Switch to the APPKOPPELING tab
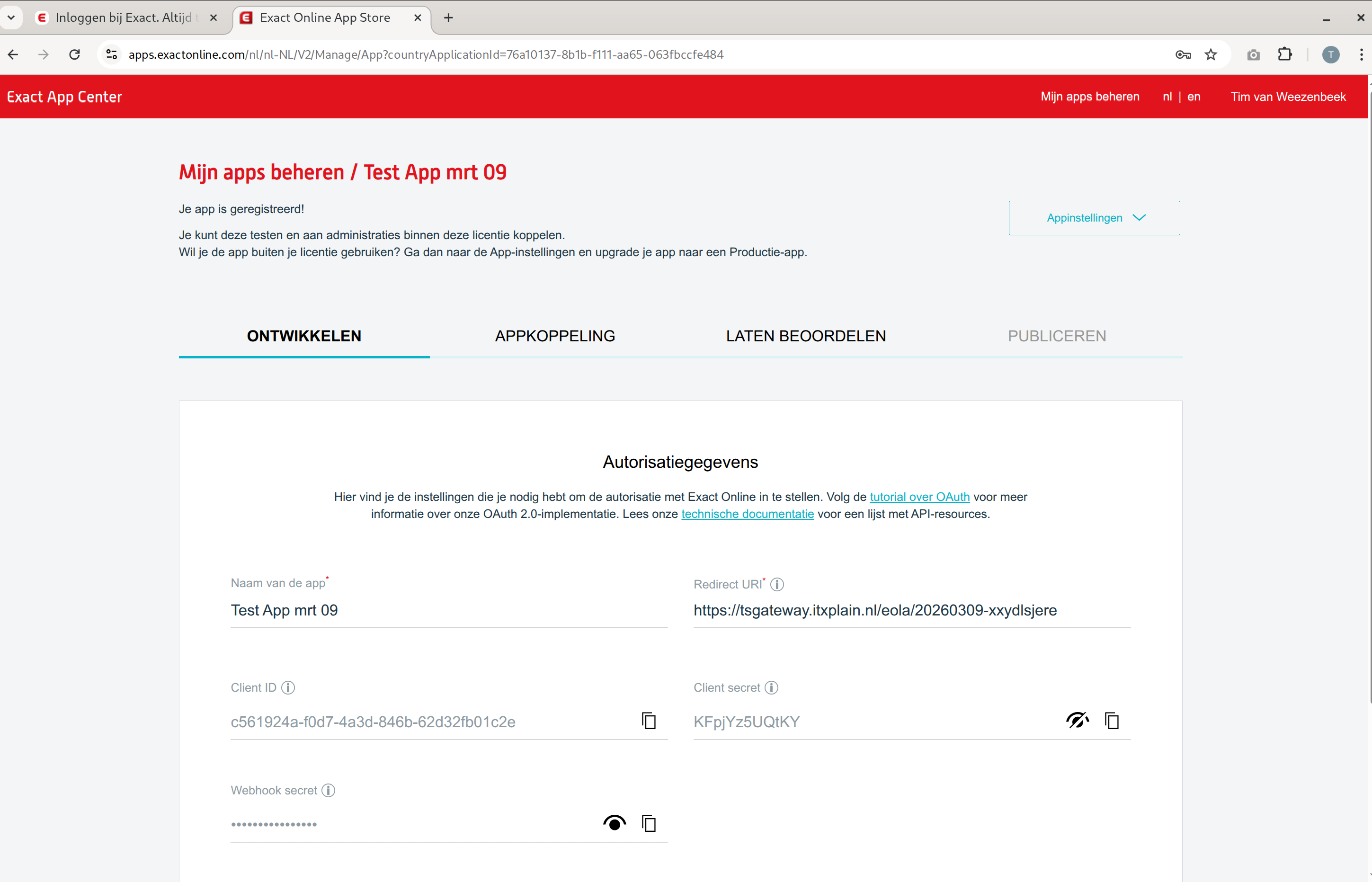This screenshot has height=882, width=1372. pos(554,336)
